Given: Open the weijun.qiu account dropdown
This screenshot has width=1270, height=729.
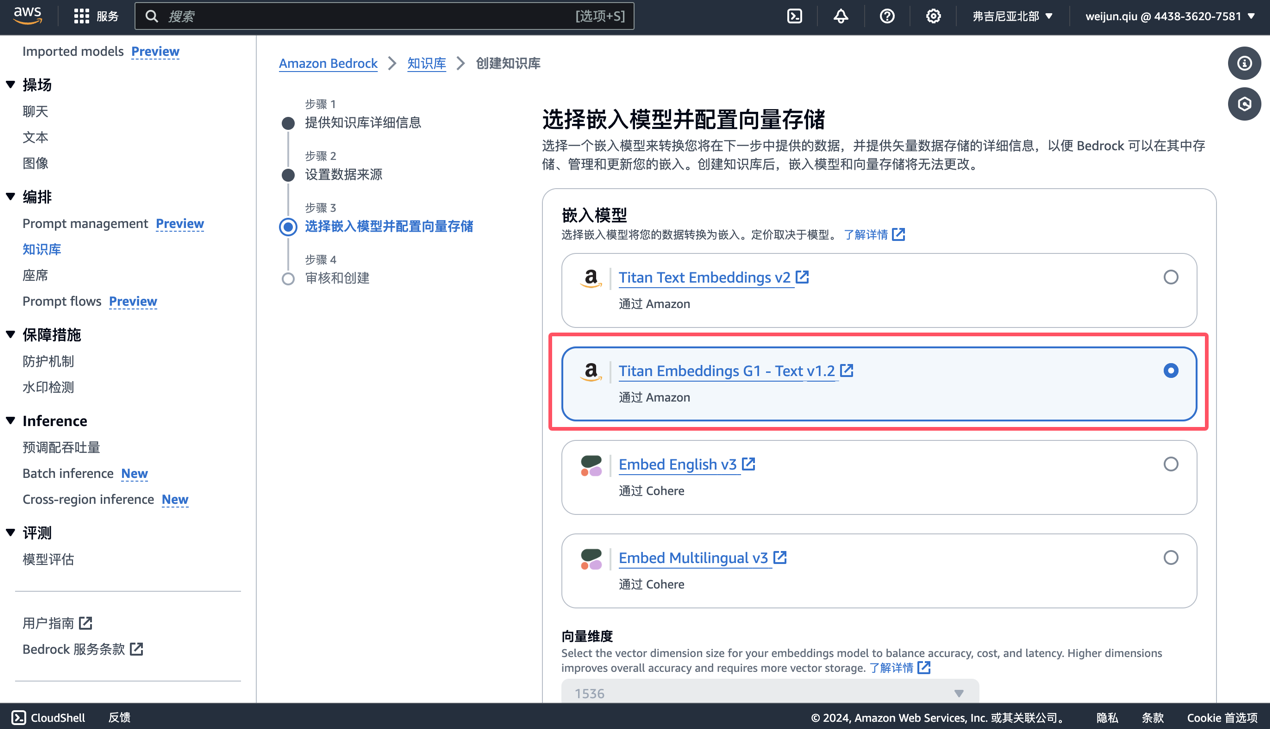Looking at the screenshot, I should coord(1170,16).
